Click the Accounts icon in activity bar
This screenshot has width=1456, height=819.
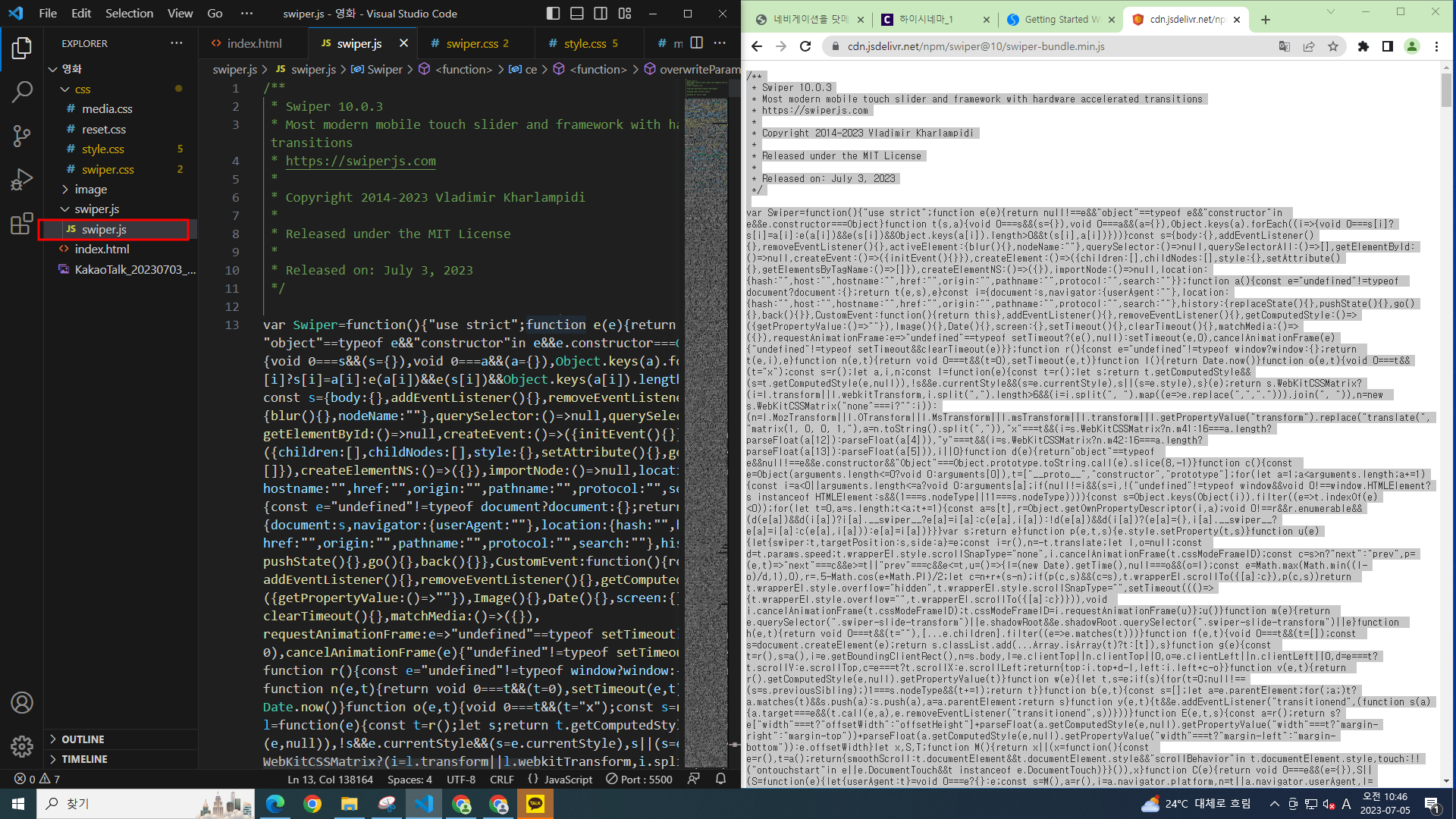tap(22, 703)
